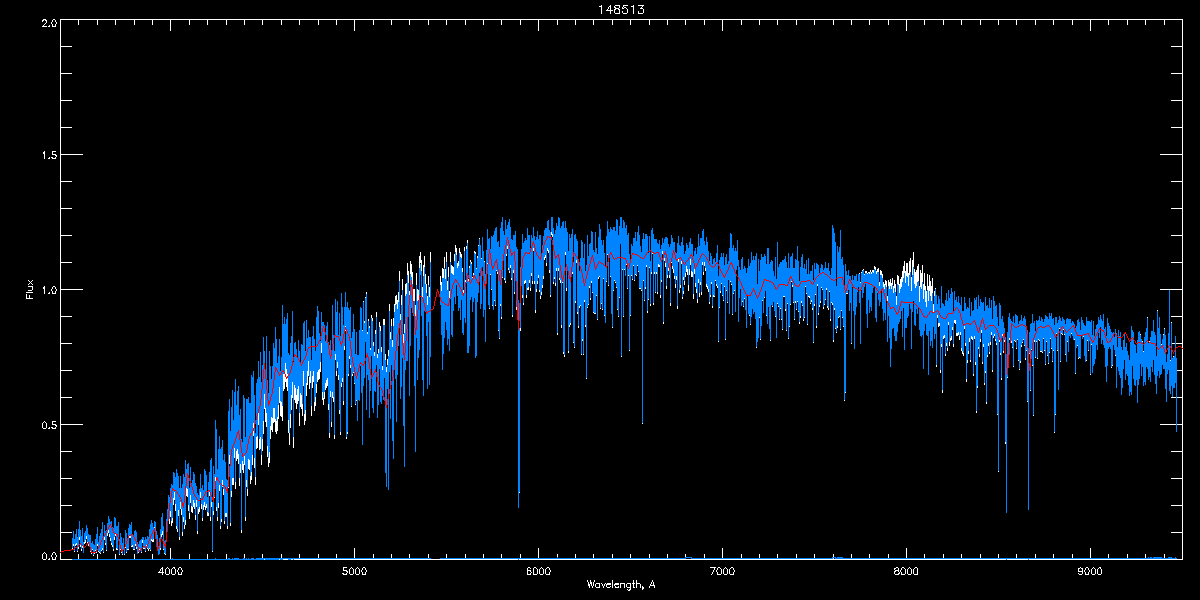Click the tall emission spike near 7600

[833, 228]
